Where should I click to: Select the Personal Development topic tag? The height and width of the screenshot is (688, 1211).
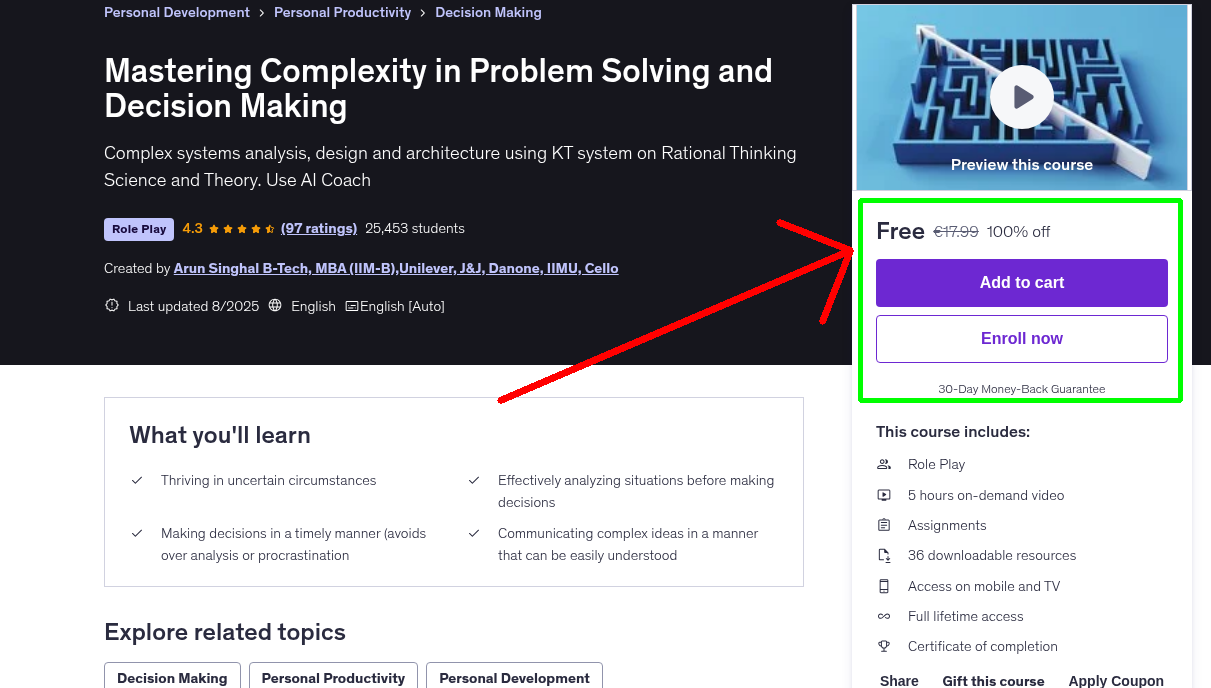[514, 678]
